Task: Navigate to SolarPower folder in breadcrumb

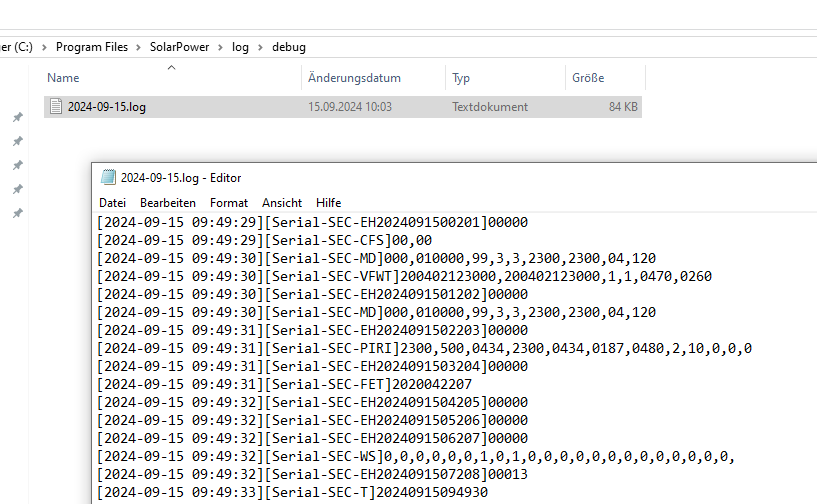Action: 180,47
